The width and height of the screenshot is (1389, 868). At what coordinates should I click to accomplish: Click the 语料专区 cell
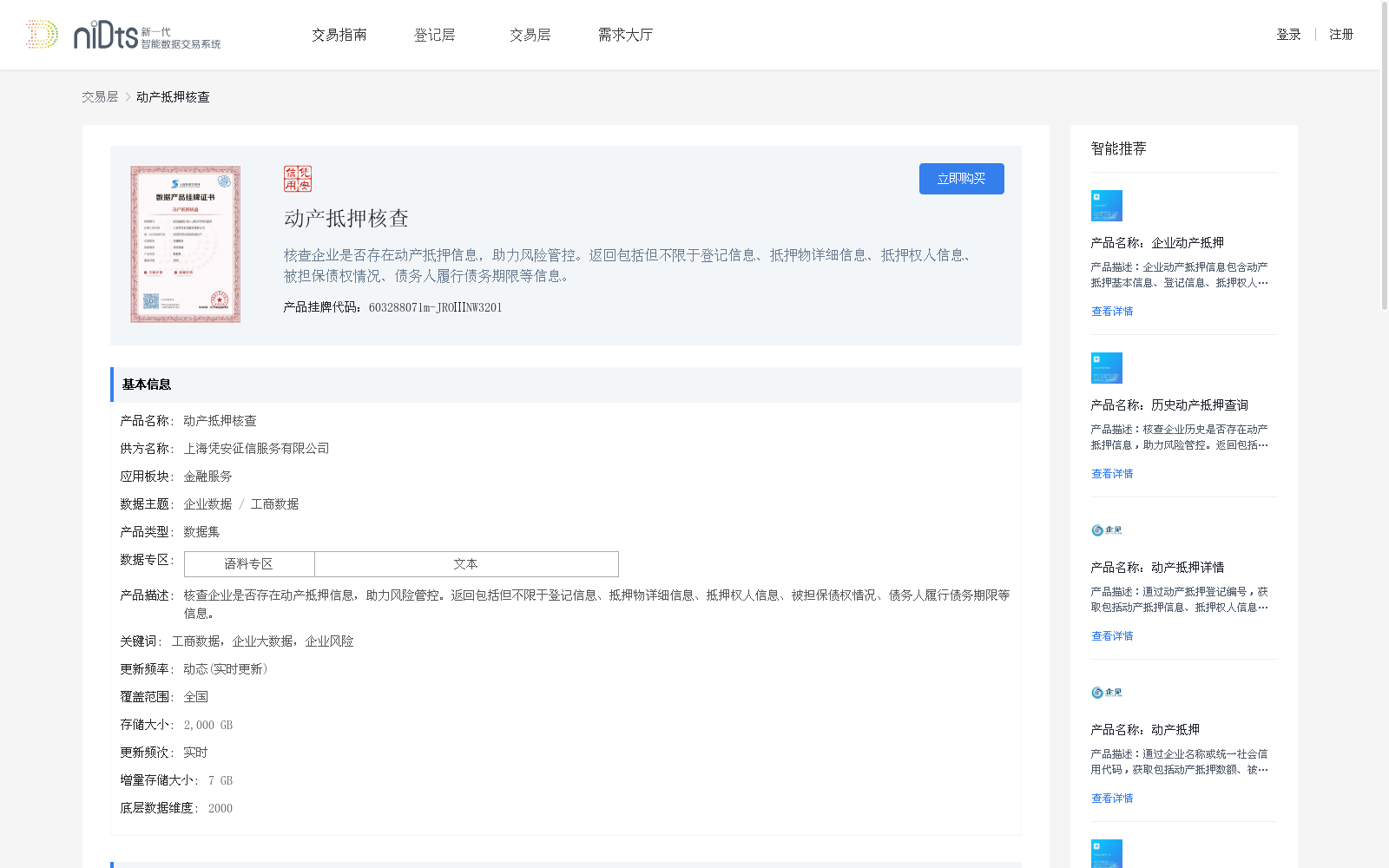(x=249, y=564)
